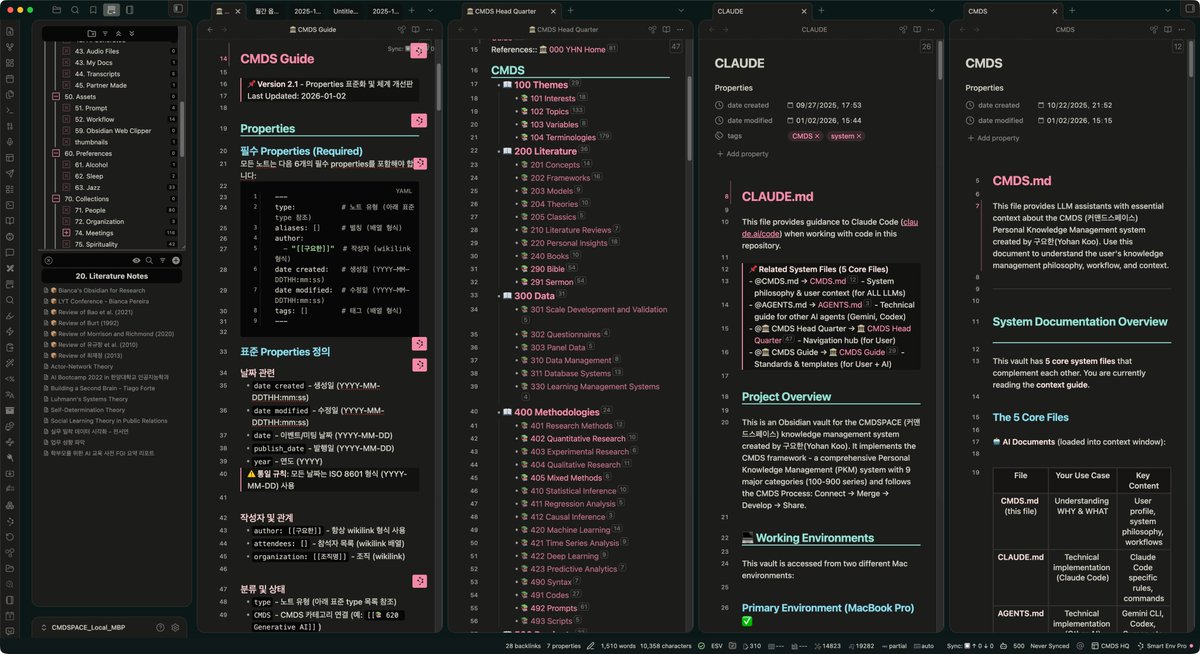The height and width of the screenshot is (654, 1200).
Task: Open the 101 Interests link
Action: click(552, 98)
